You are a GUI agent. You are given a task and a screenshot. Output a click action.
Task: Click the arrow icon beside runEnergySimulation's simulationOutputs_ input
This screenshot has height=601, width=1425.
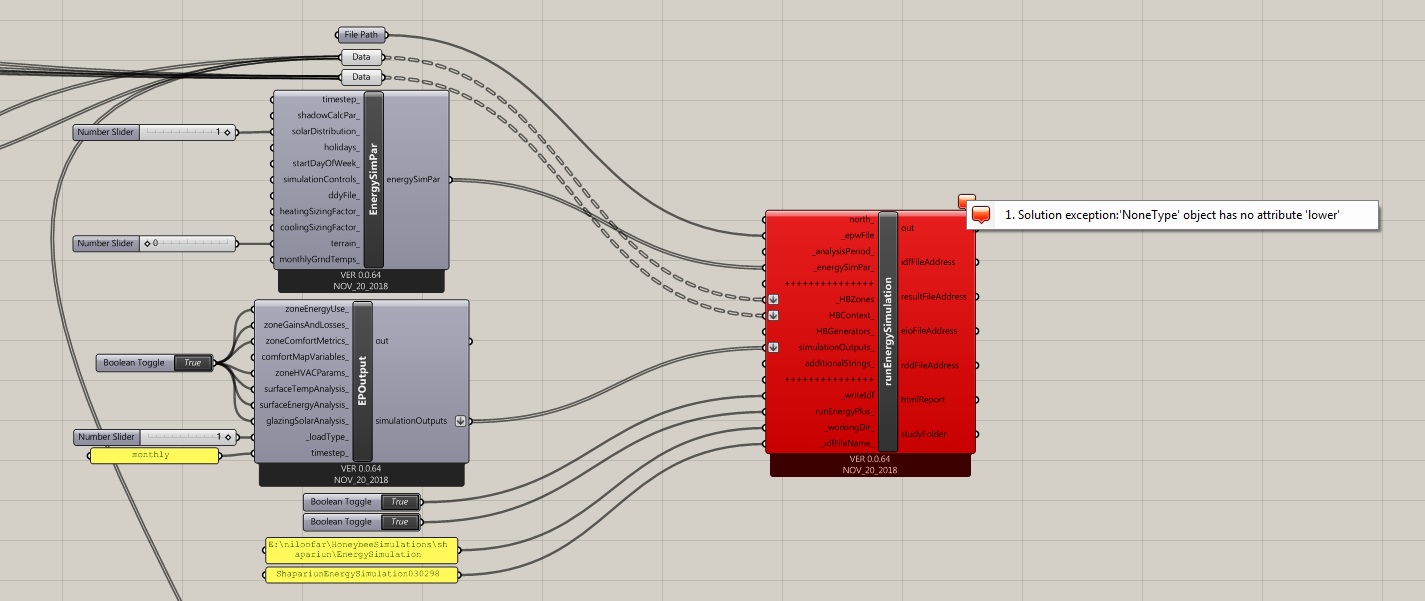[773, 348]
